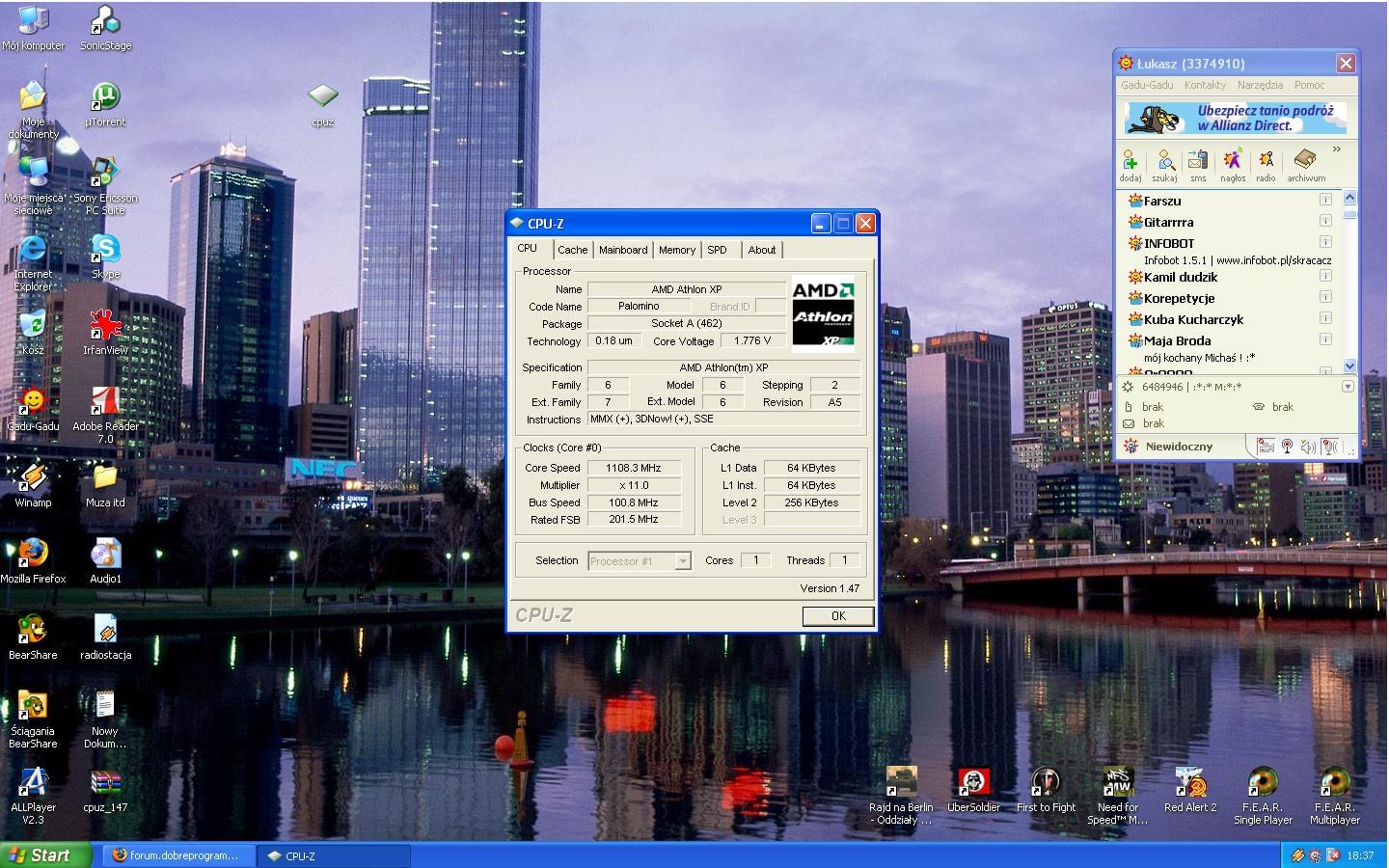Viewport: 1389px width, 868px height.
Task: Click the contact list scroll up arrow
Action: 1349,197
